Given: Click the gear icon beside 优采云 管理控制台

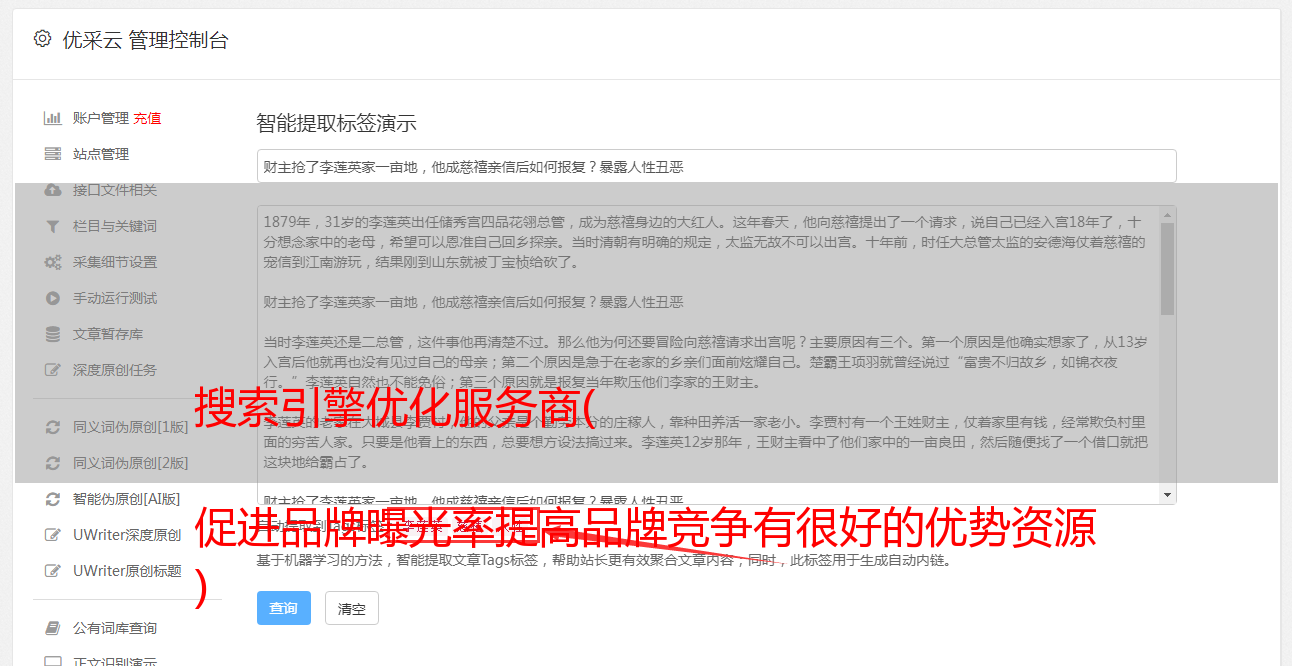Looking at the screenshot, I should click(x=42, y=39).
